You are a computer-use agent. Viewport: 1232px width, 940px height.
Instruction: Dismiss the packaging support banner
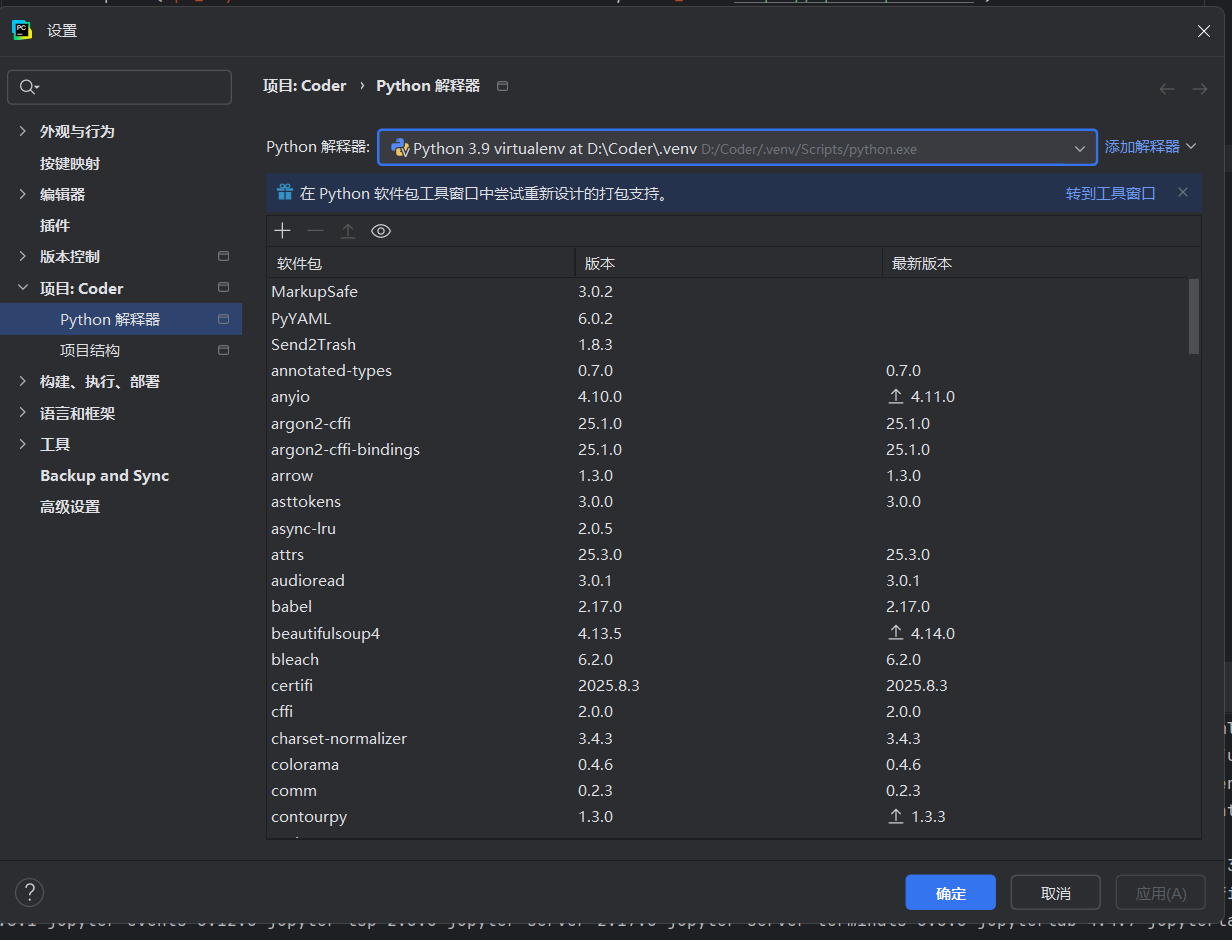[x=1183, y=192]
